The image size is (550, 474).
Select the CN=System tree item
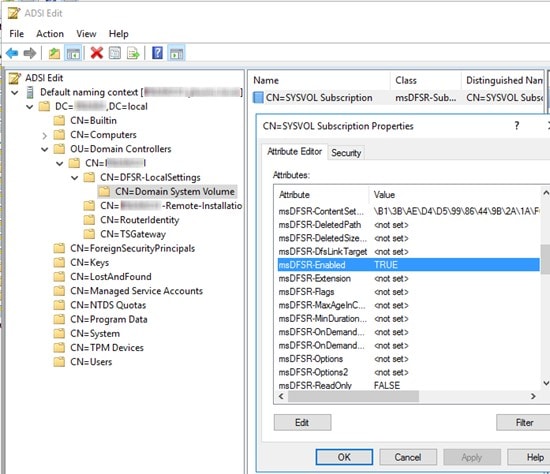pyautogui.click(x=95, y=334)
